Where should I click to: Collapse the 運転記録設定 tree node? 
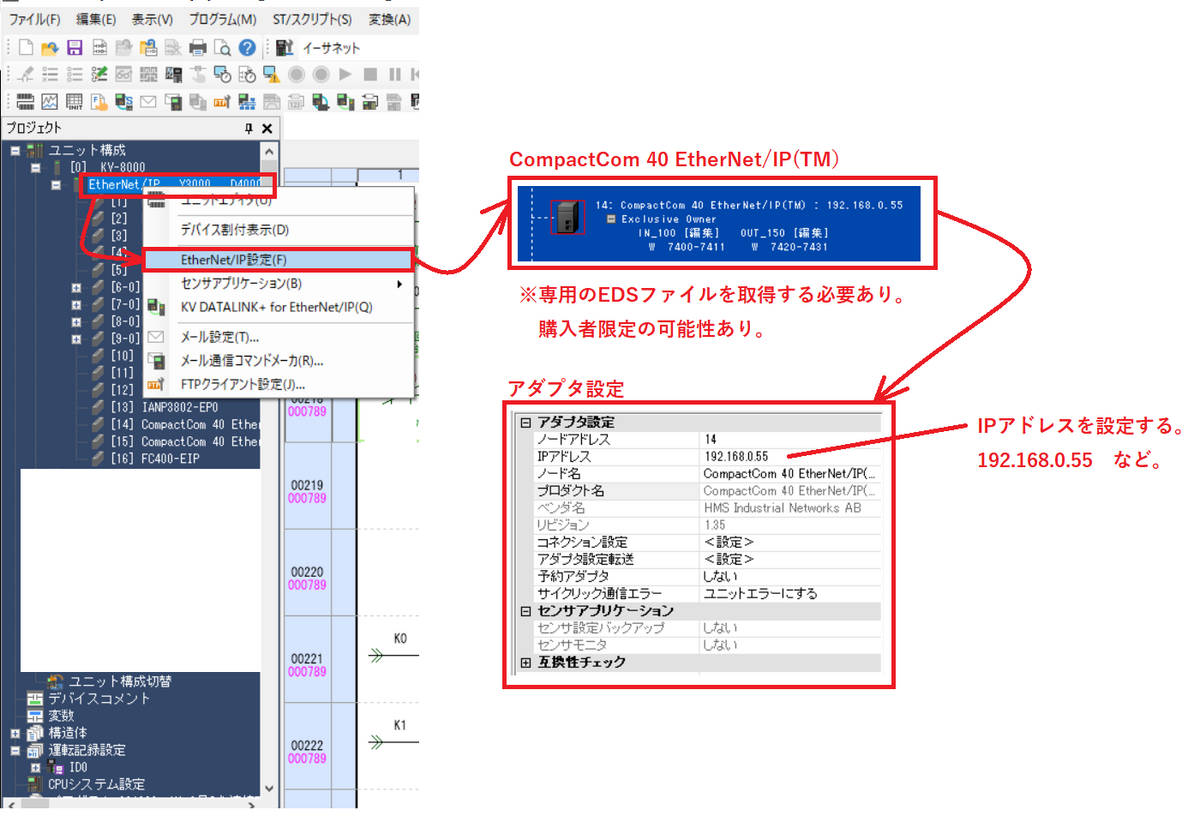point(16,750)
